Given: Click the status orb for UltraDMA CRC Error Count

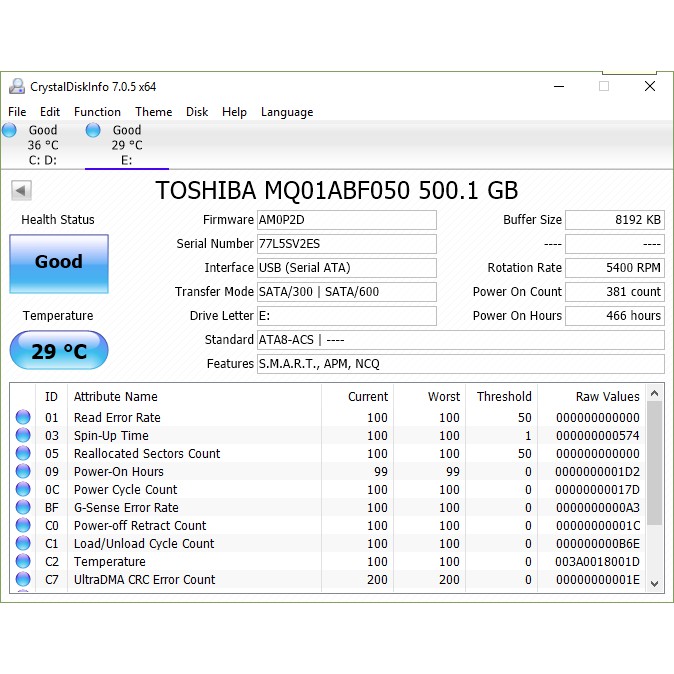Looking at the screenshot, I should click(x=23, y=580).
